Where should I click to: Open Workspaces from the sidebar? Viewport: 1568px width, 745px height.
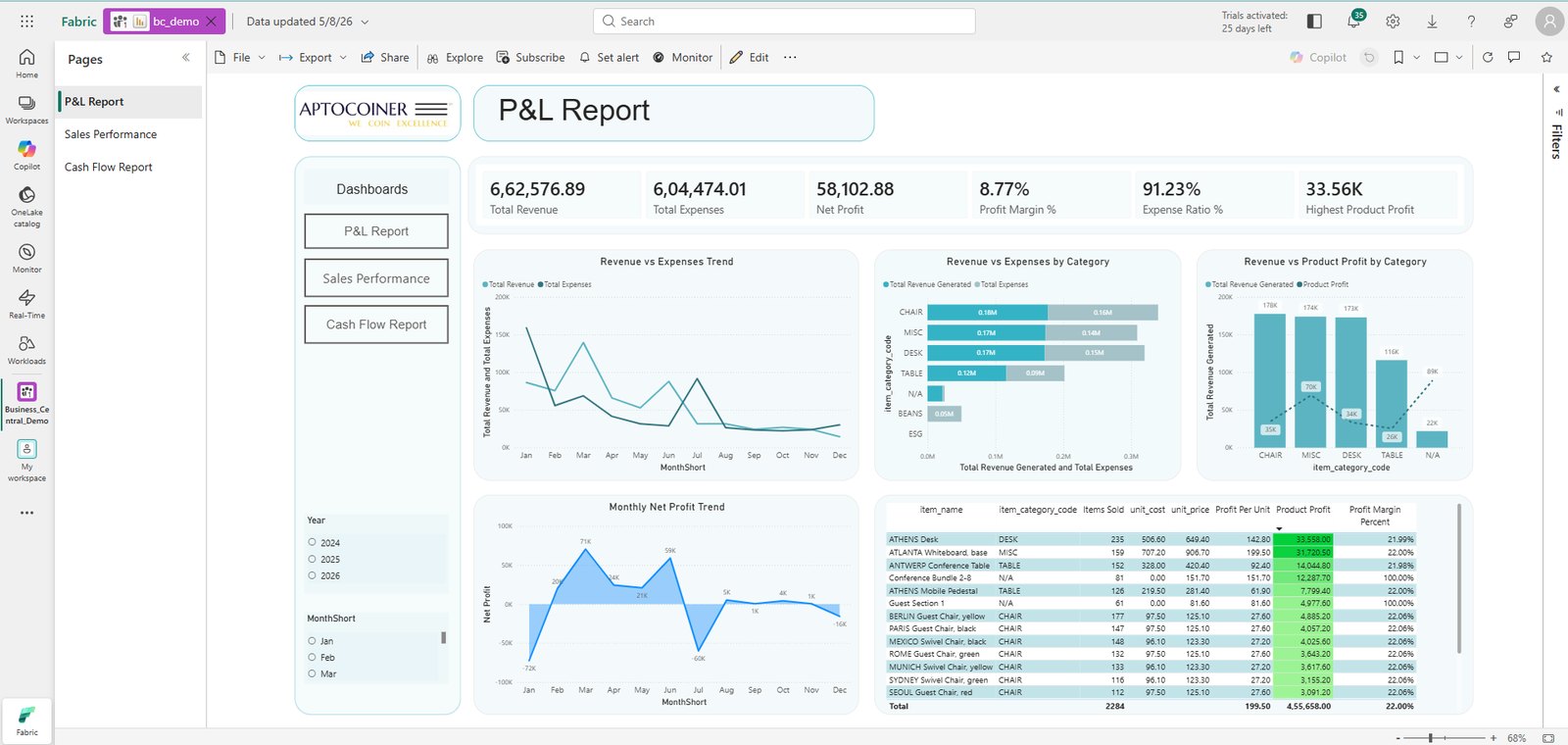tap(26, 110)
